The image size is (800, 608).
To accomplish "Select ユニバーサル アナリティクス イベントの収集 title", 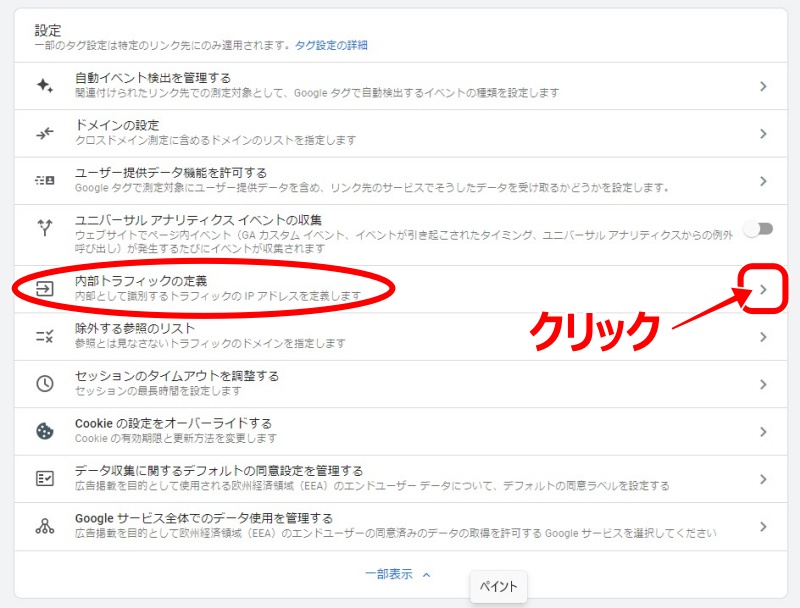I will tap(198, 220).
